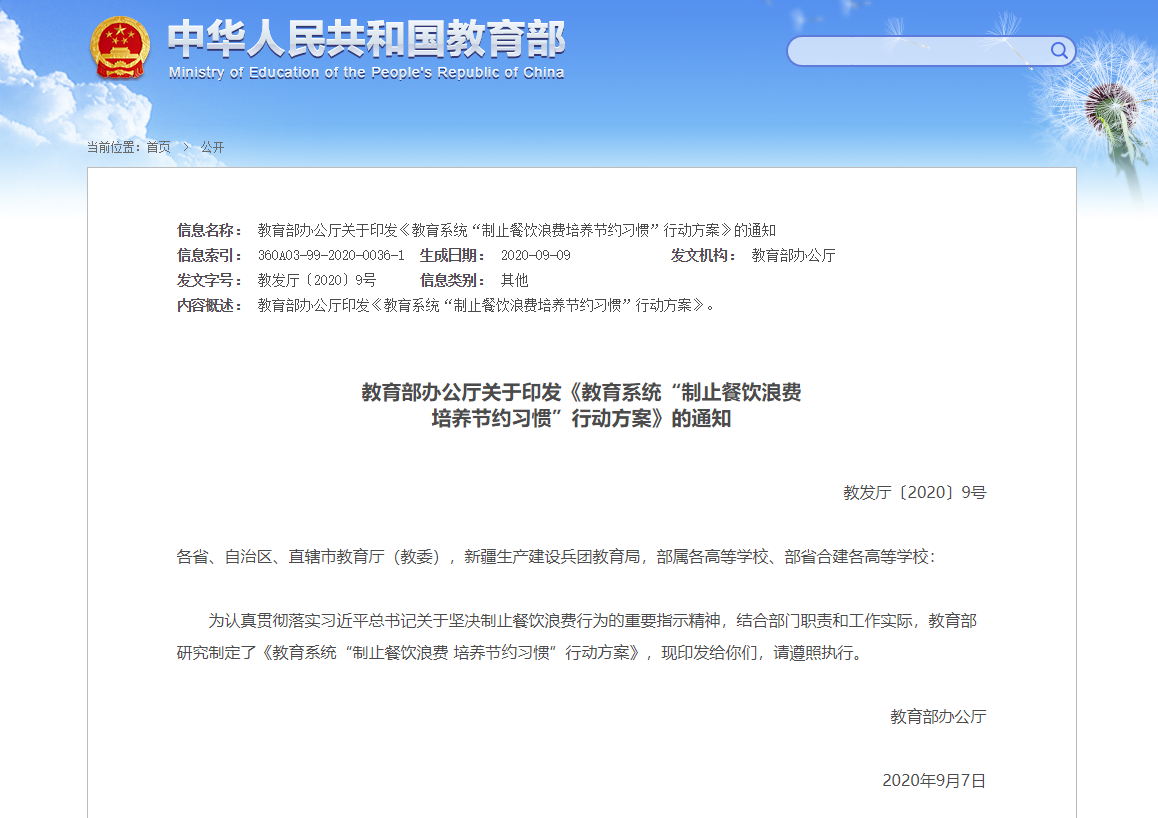
Task: Click the 内容概述 summary text
Action: click(486, 306)
